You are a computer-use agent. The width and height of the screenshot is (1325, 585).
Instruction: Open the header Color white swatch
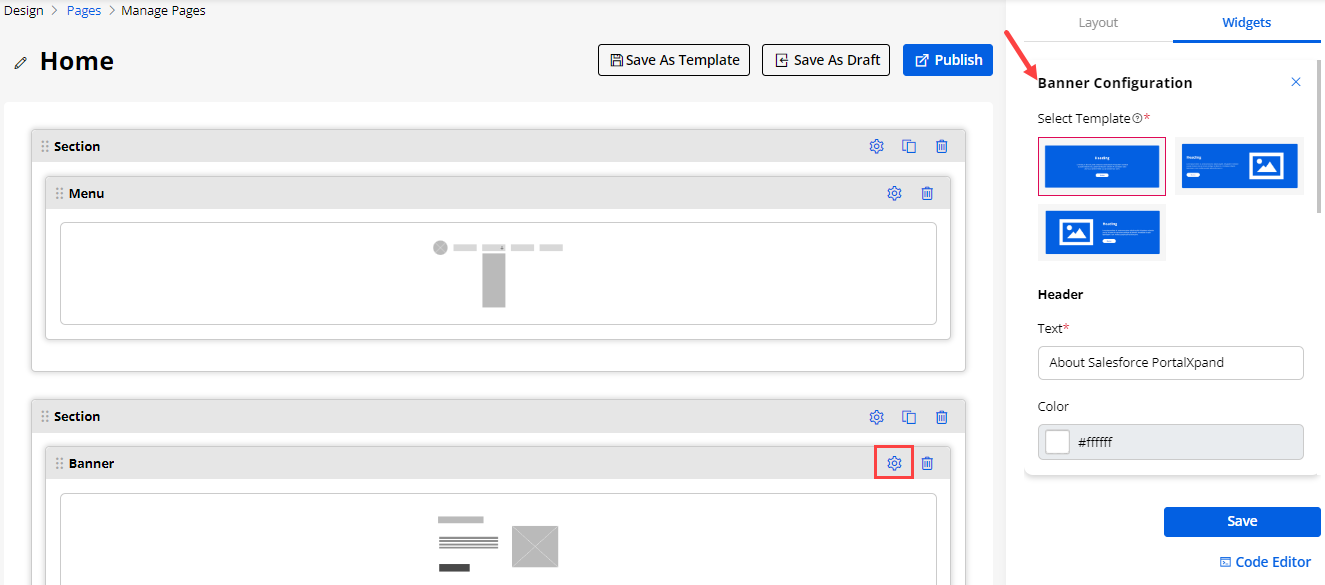coord(1057,442)
